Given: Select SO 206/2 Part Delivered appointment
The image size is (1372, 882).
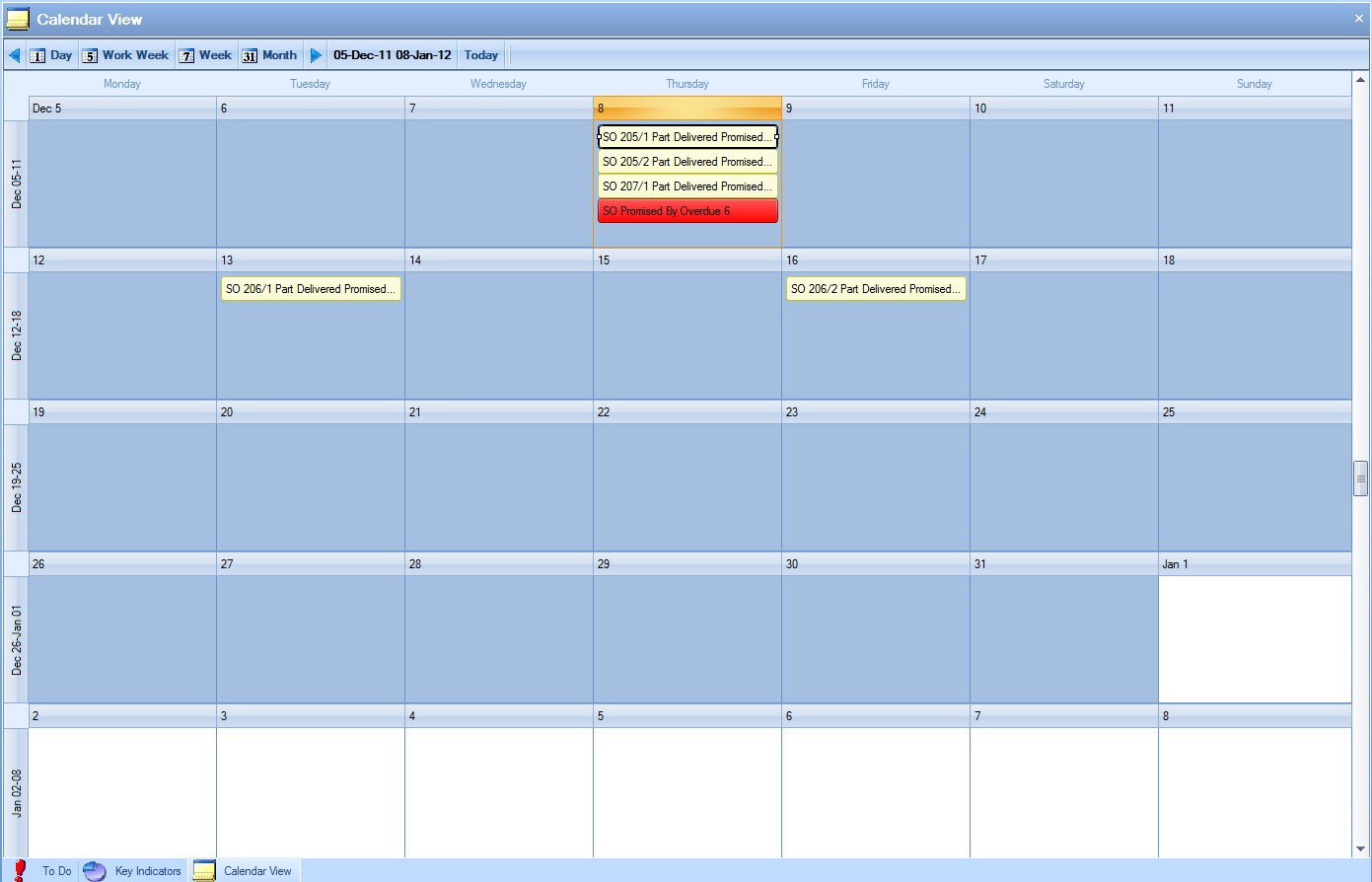Looking at the screenshot, I should (x=876, y=289).
